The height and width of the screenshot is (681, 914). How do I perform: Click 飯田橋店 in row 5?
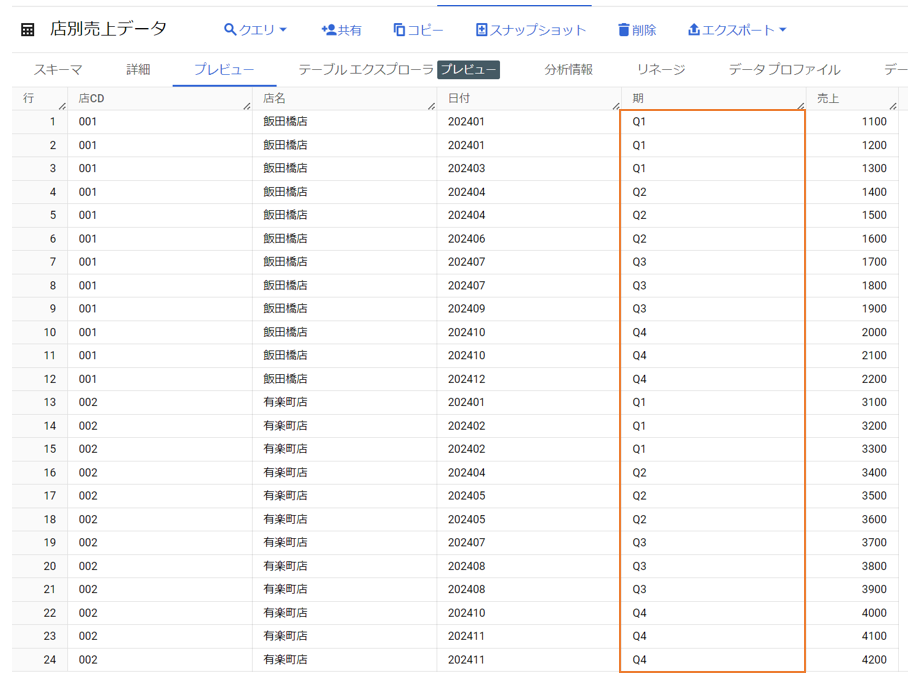click(285, 215)
